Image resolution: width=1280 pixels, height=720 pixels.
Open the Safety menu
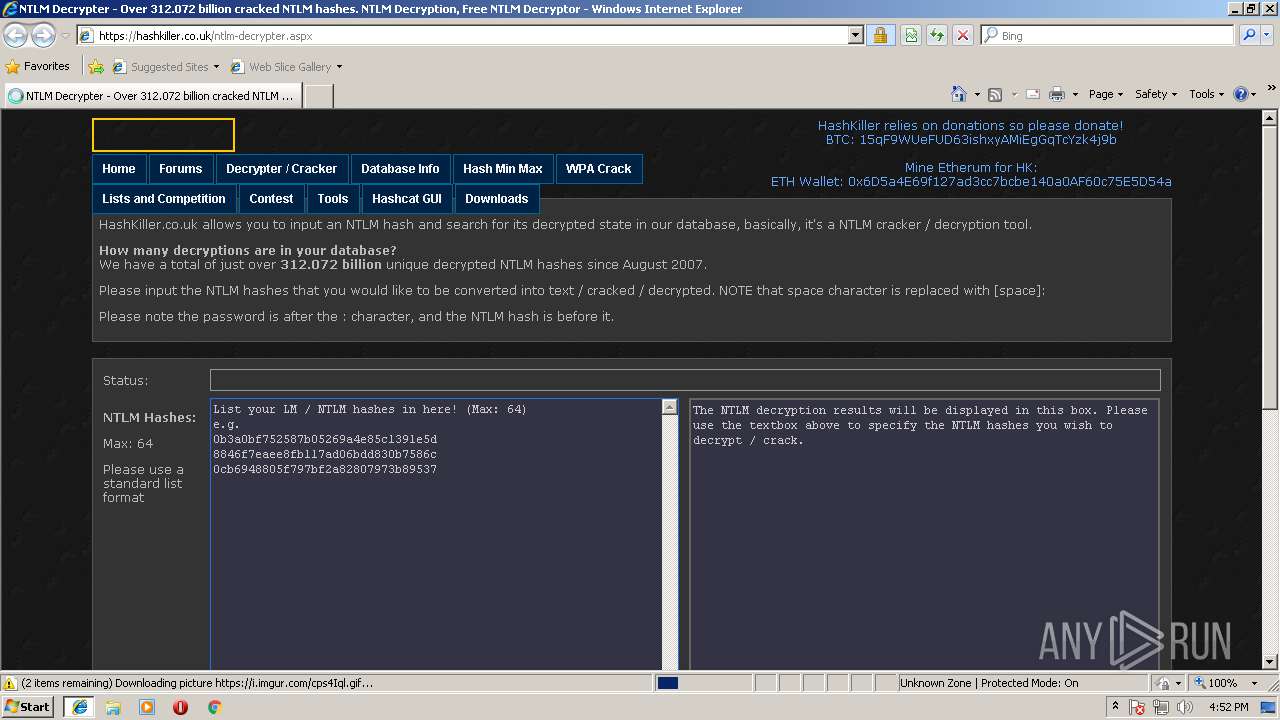(1155, 94)
